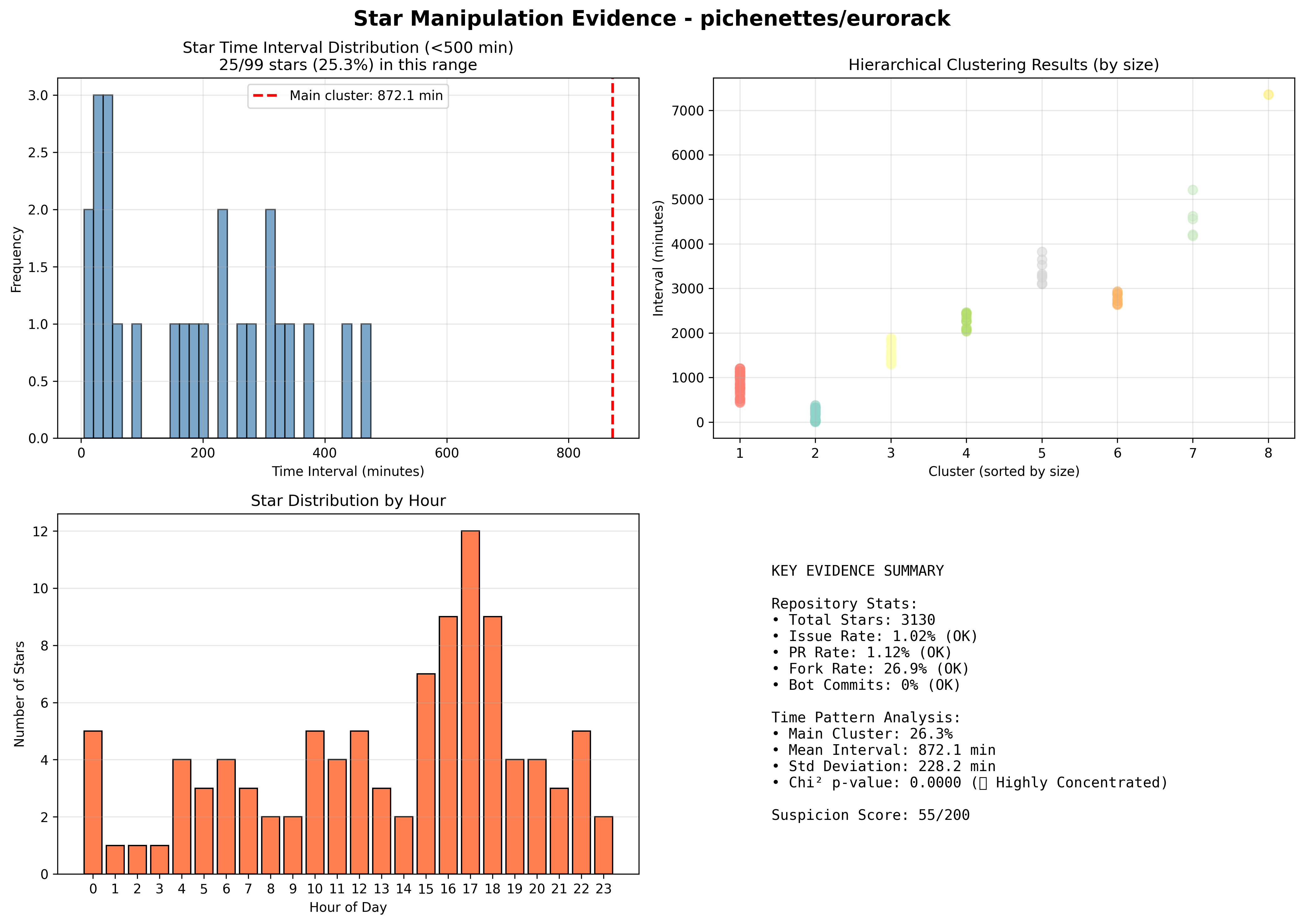Click the Chi² p-value line
Viewport: 1304px width, 924px height.
[969, 782]
